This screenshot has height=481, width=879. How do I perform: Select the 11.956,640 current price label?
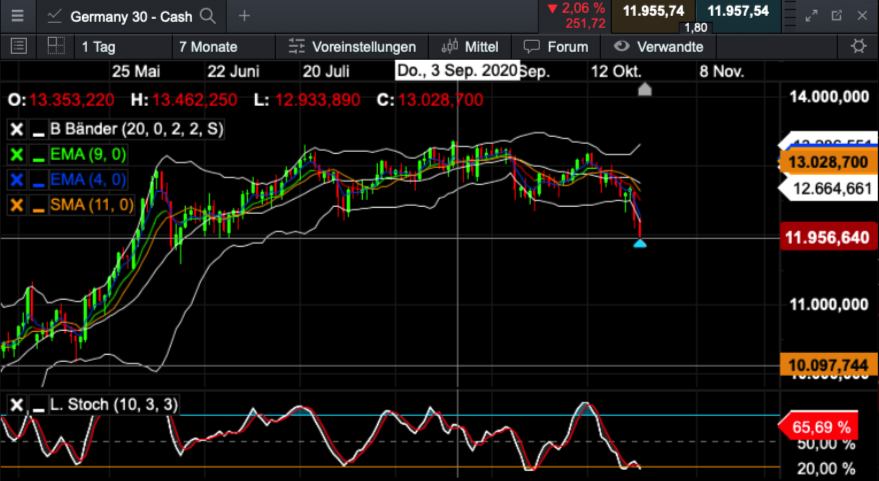[828, 237]
